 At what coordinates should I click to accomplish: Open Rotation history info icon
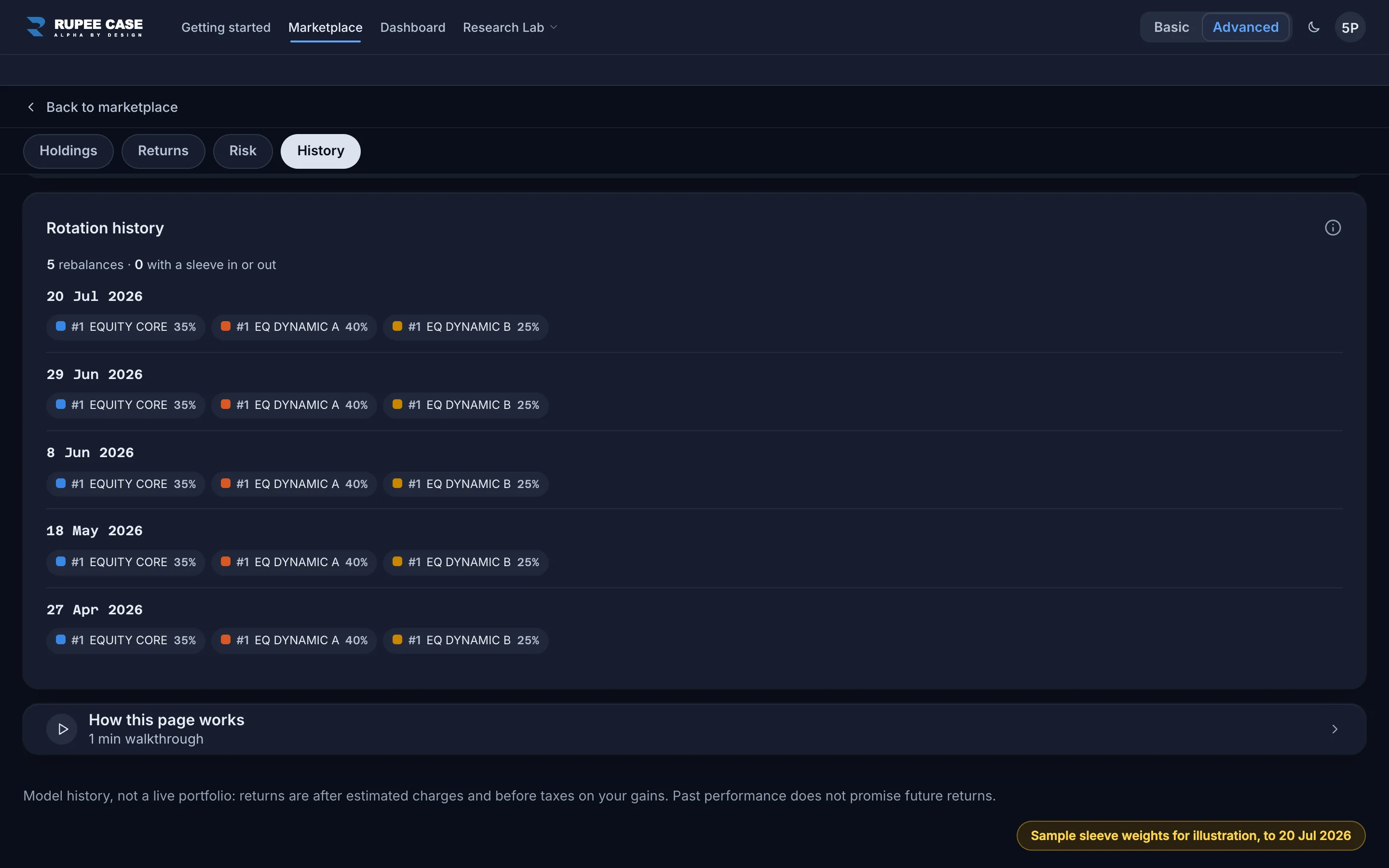click(1333, 228)
